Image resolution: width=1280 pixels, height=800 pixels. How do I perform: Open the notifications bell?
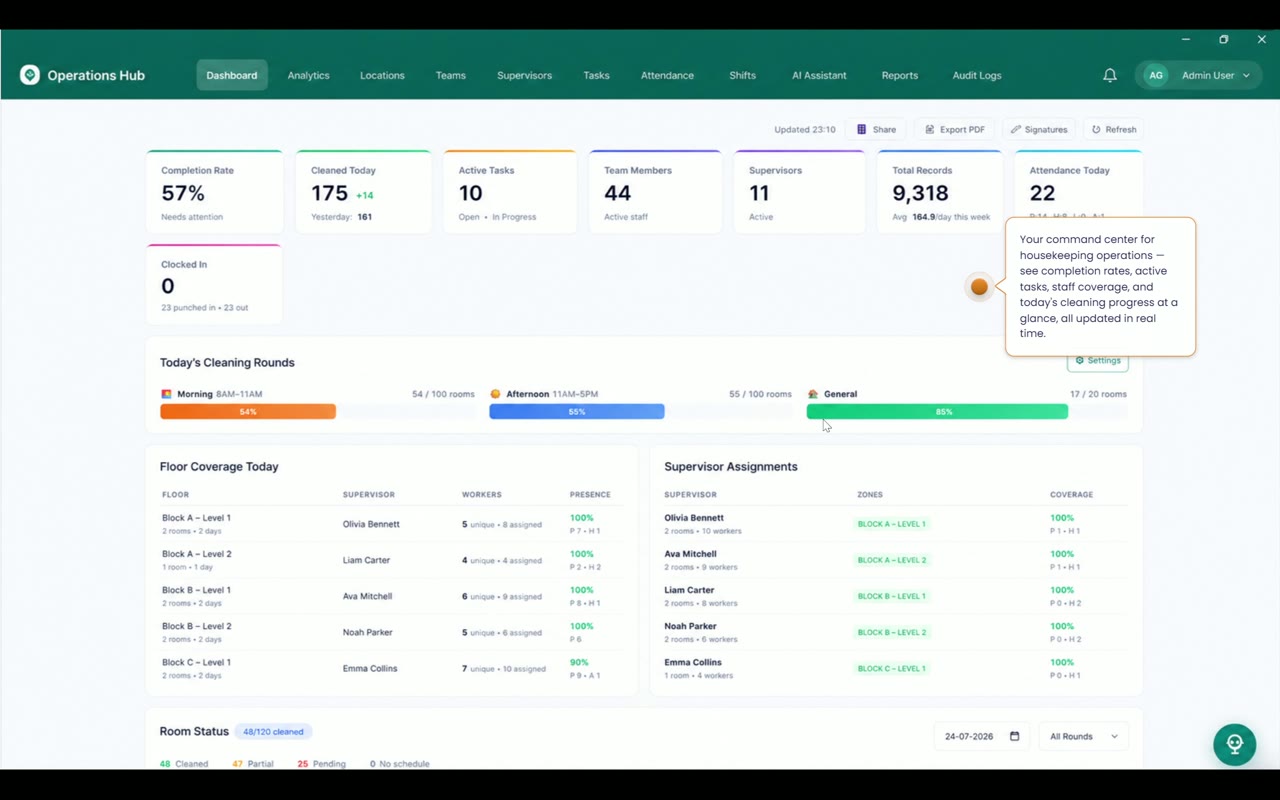coord(1110,75)
